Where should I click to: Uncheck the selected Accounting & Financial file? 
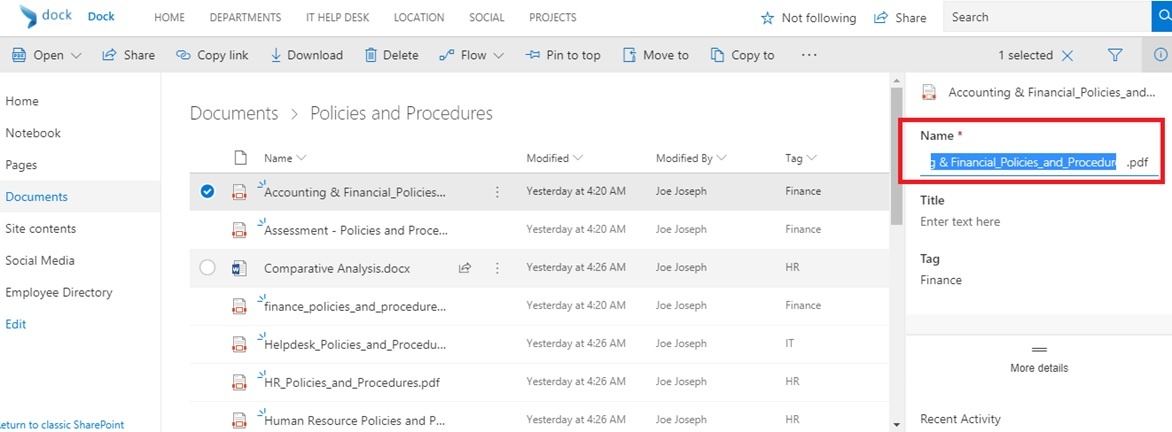(207, 192)
